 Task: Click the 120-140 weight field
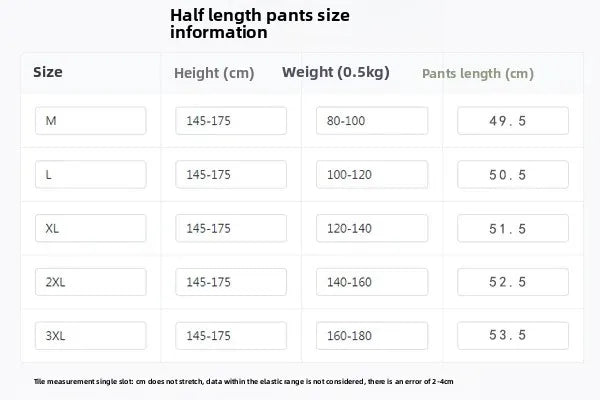click(372, 228)
